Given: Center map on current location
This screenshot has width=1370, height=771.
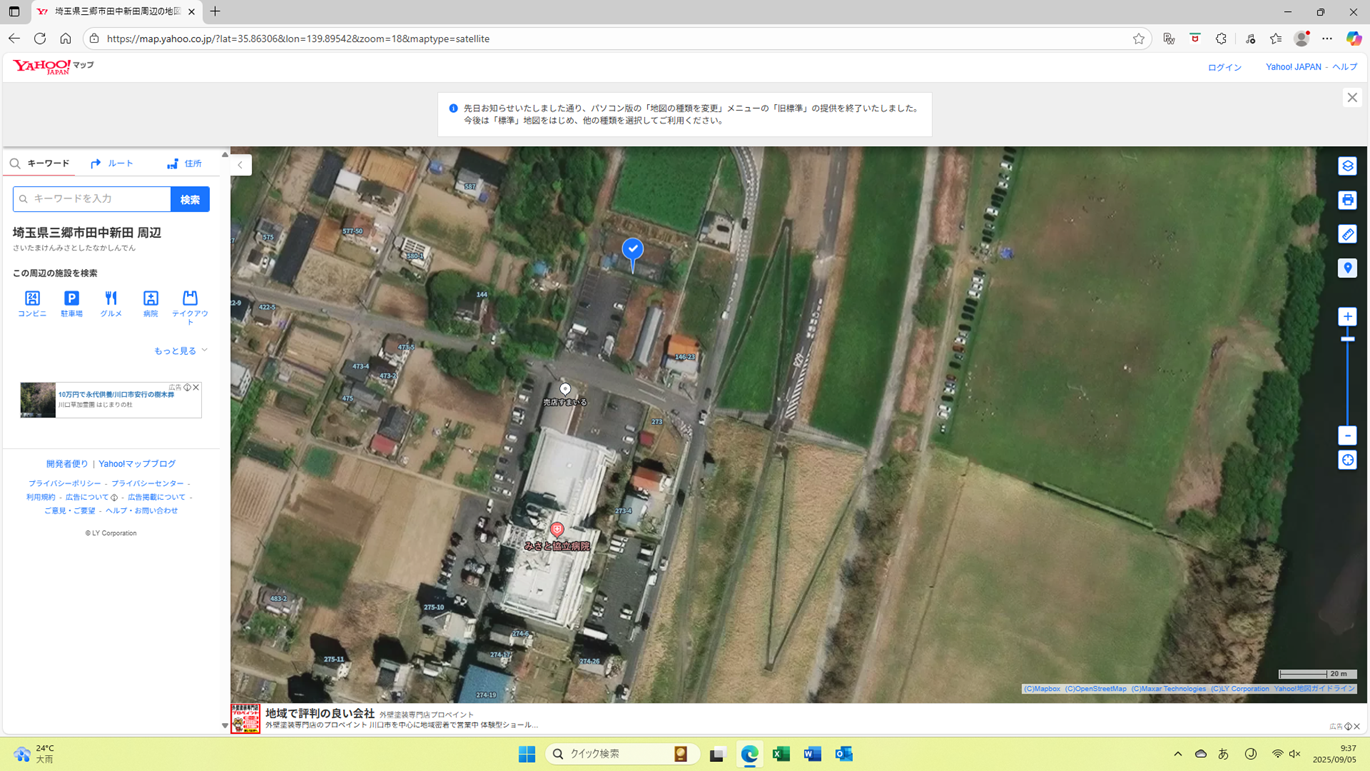Looking at the screenshot, I should click(x=1347, y=460).
